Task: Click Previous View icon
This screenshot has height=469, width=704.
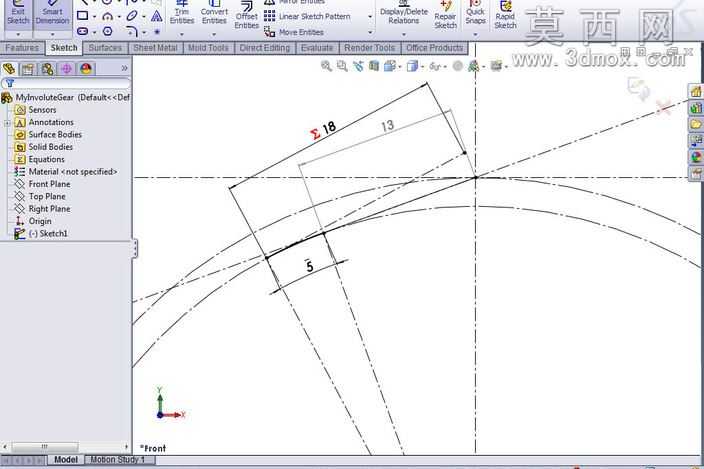Action: [358, 66]
